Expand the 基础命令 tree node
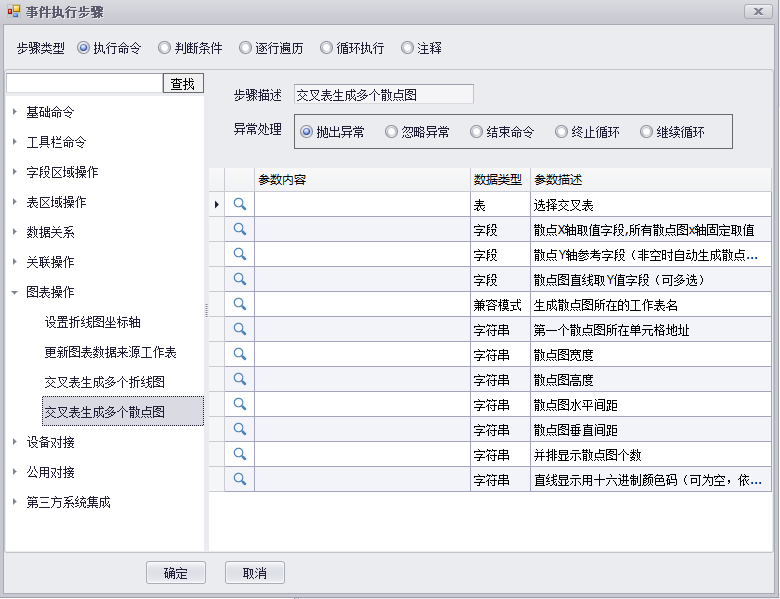The width and height of the screenshot is (780, 599). (15, 112)
